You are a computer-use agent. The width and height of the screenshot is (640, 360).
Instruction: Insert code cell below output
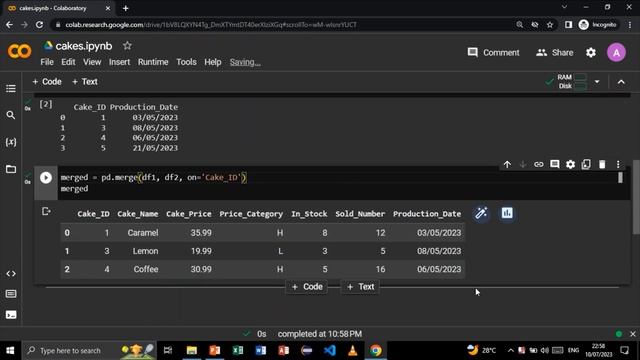(x=307, y=287)
